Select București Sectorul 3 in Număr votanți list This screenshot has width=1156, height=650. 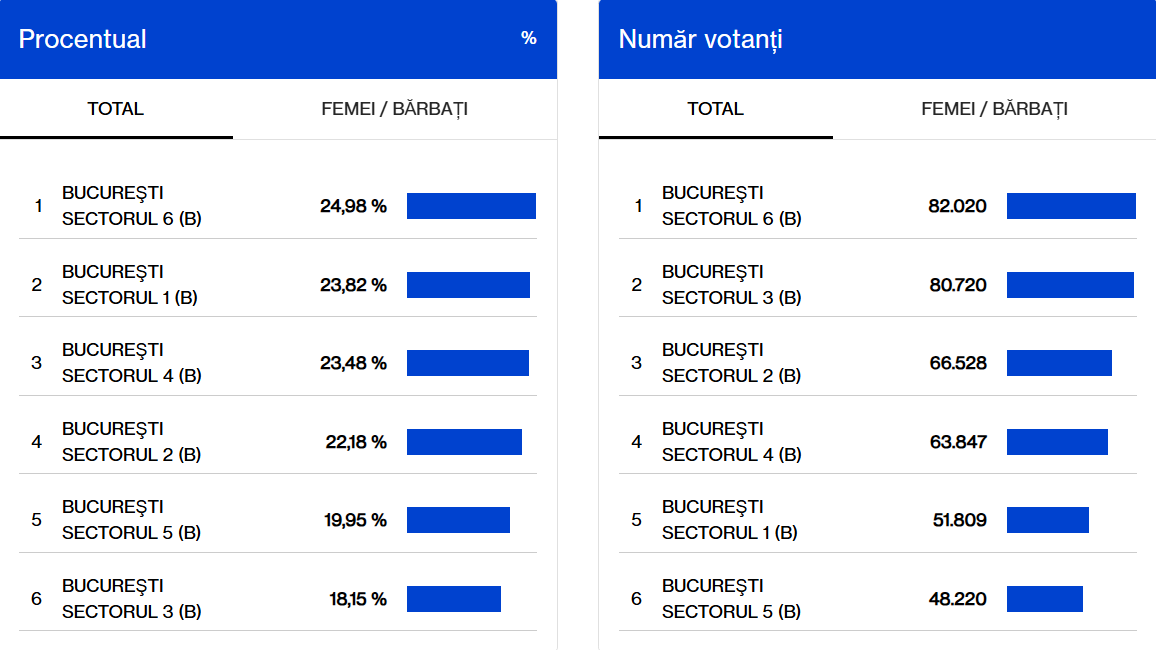click(732, 285)
